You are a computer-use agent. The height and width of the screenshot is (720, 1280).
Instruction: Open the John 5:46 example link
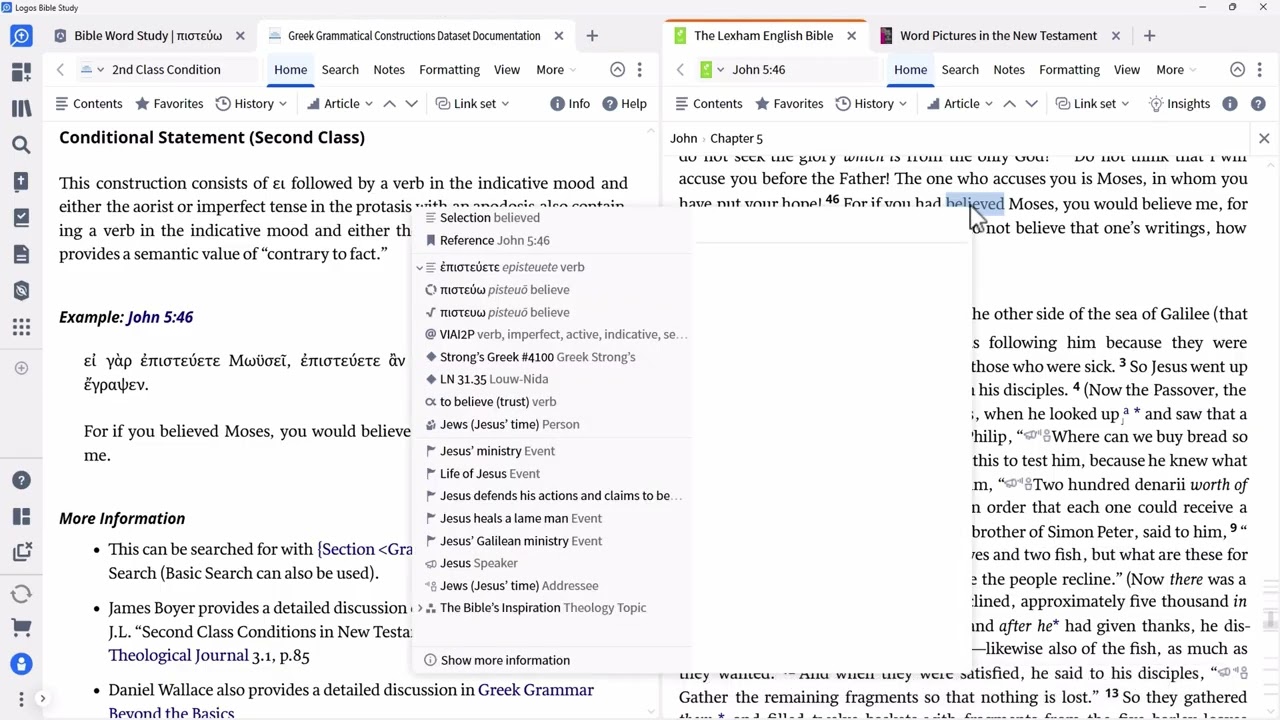pos(160,317)
